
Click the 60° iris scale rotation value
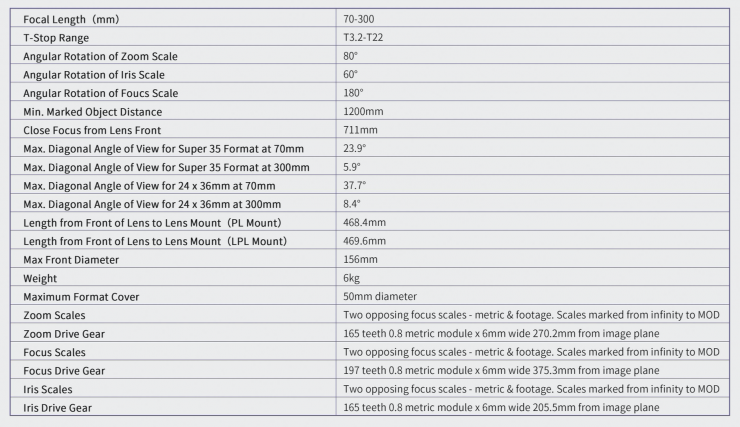[350, 74]
